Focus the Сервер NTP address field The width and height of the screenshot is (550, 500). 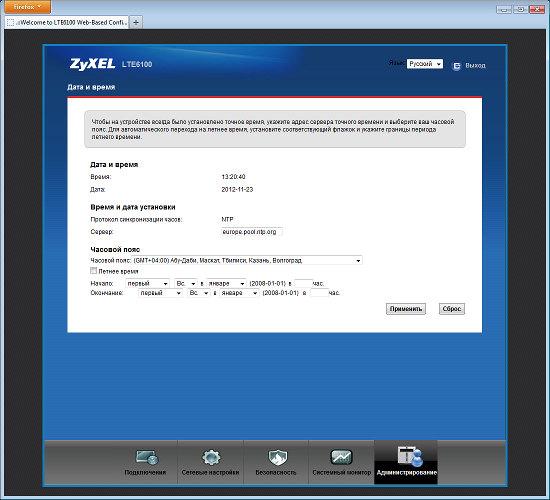pyautogui.click(x=252, y=232)
